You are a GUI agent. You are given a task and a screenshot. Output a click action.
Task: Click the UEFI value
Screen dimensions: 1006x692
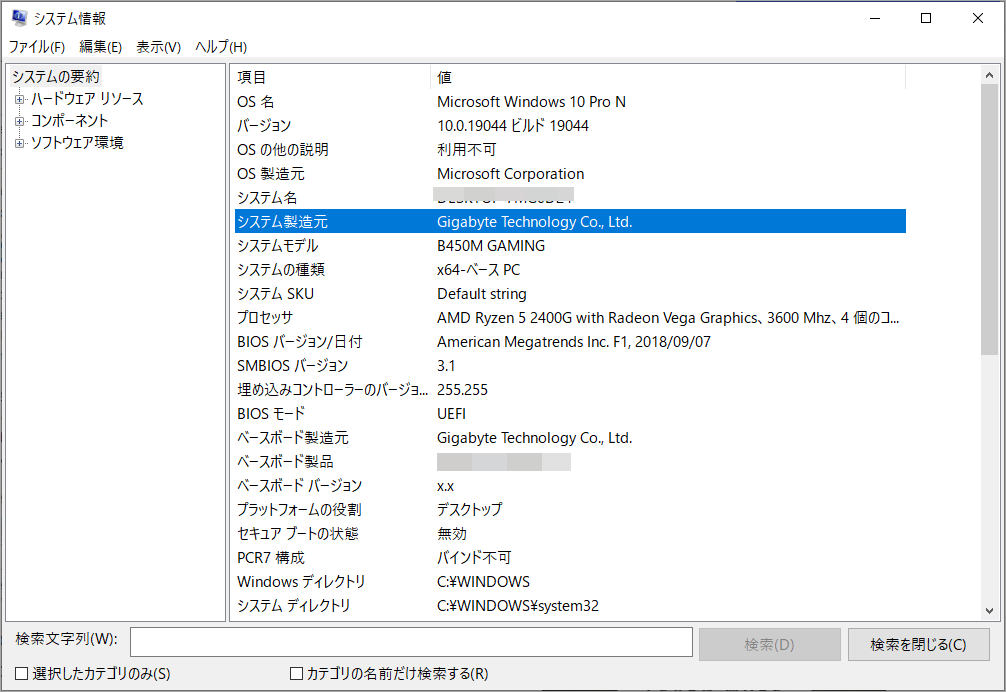pyautogui.click(x=451, y=414)
